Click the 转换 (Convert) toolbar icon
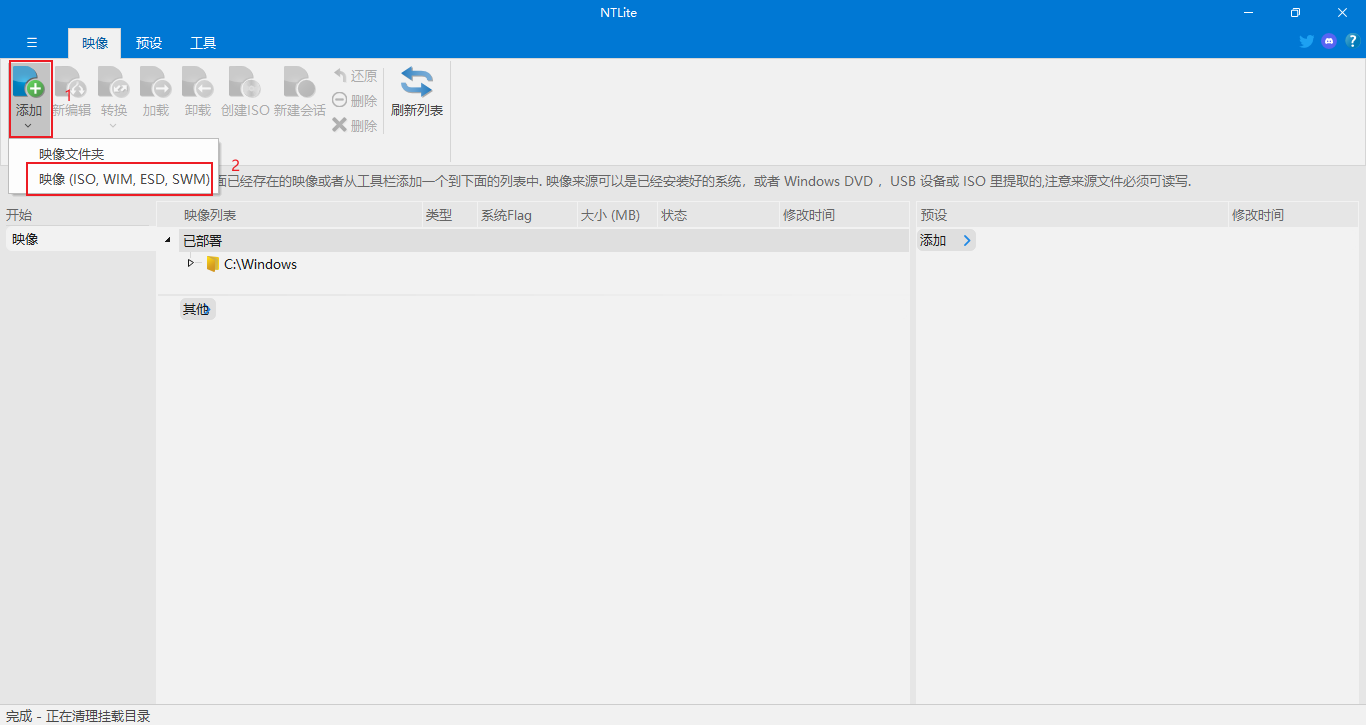The width and height of the screenshot is (1366, 725). coord(114,83)
